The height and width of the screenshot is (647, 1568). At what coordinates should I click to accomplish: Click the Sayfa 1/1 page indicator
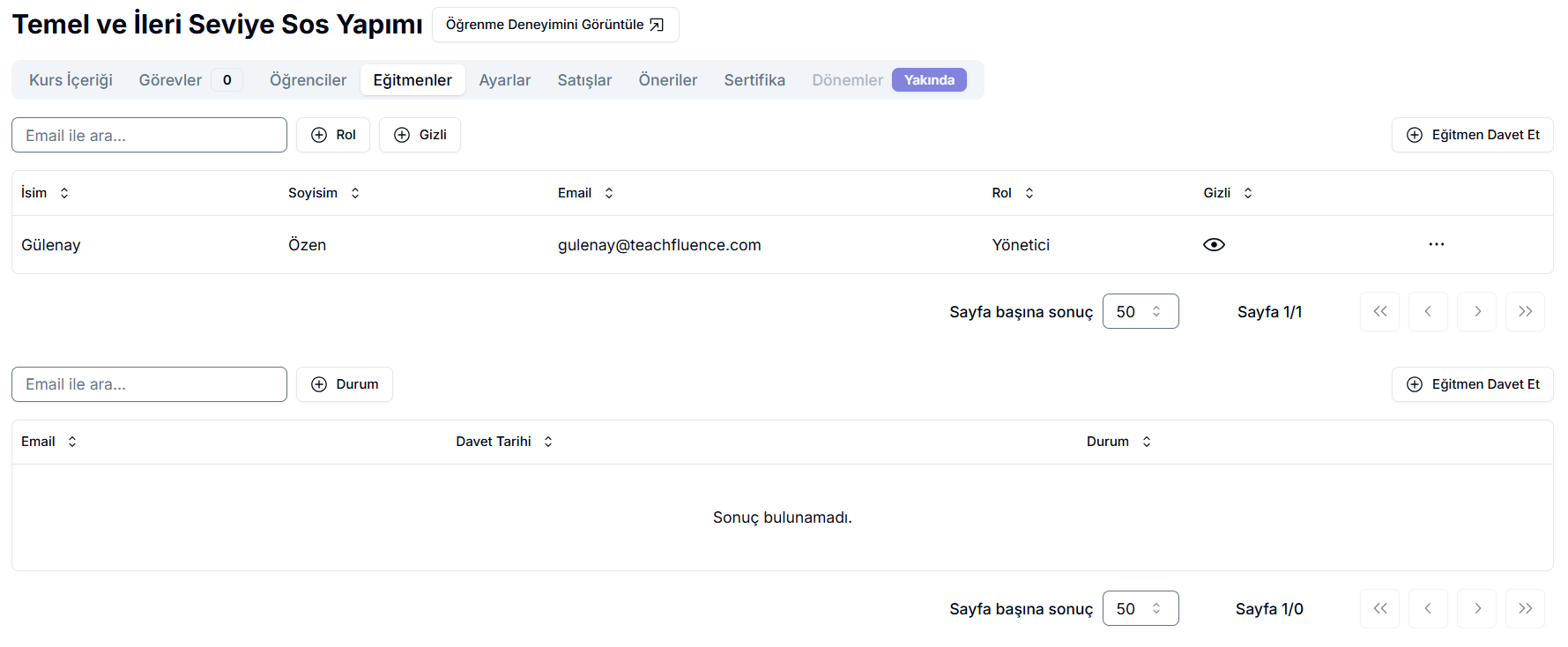click(x=1269, y=312)
